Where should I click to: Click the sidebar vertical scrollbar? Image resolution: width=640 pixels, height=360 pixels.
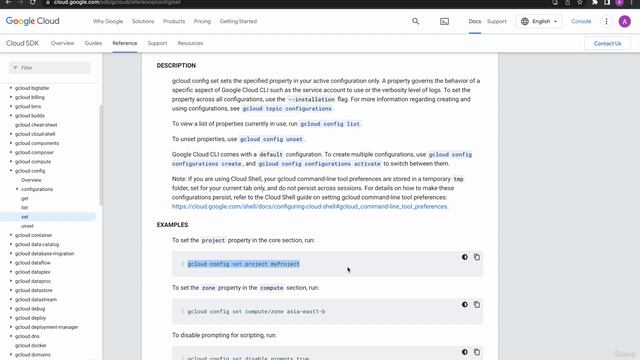tap(101, 155)
